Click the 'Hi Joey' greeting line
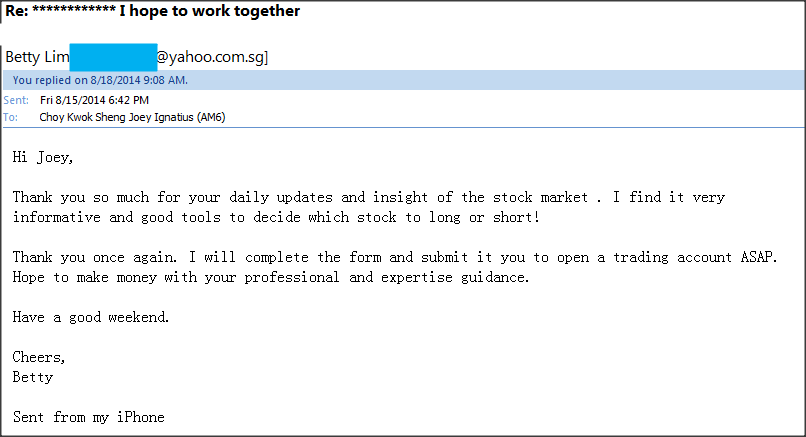Viewport: 806px width, 437px height. (43, 157)
